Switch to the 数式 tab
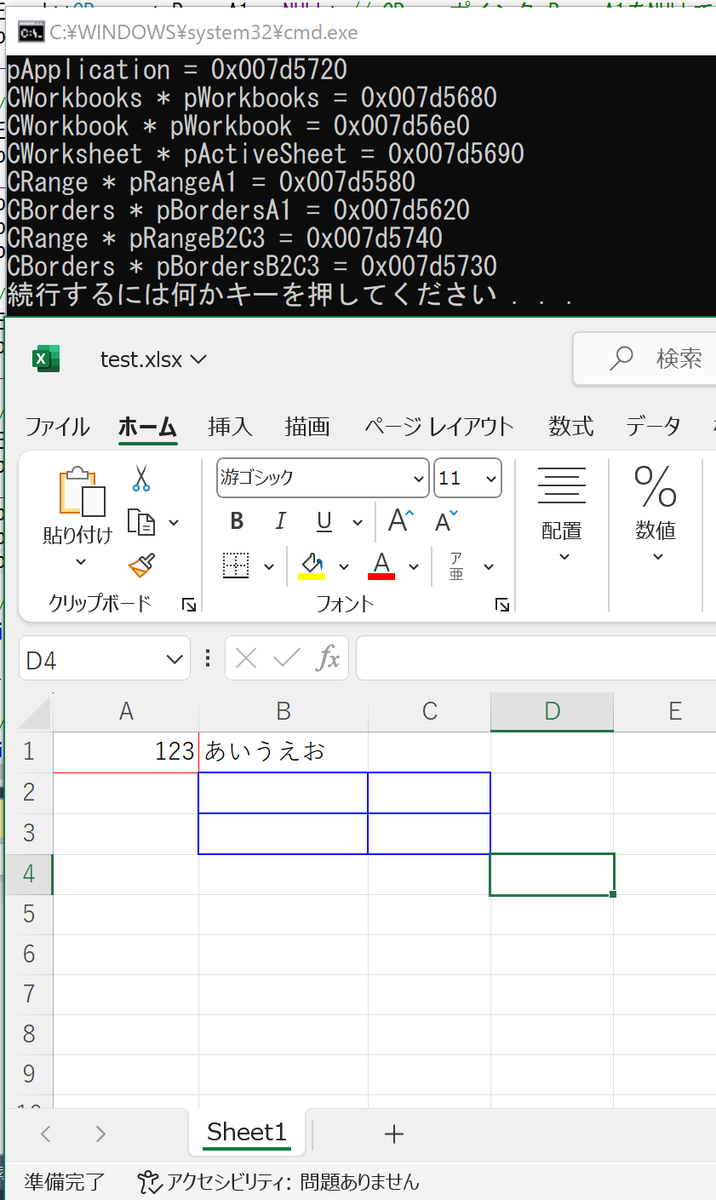716x1200 pixels. point(571,427)
